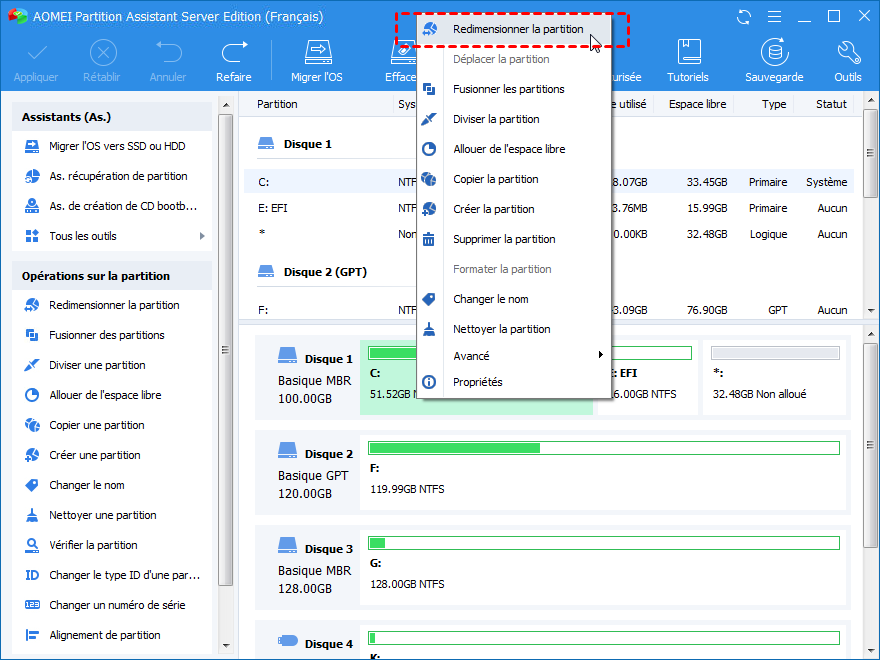Select Disque 4 disk label
This screenshot has width=880, height=660.
click(315, 644)
